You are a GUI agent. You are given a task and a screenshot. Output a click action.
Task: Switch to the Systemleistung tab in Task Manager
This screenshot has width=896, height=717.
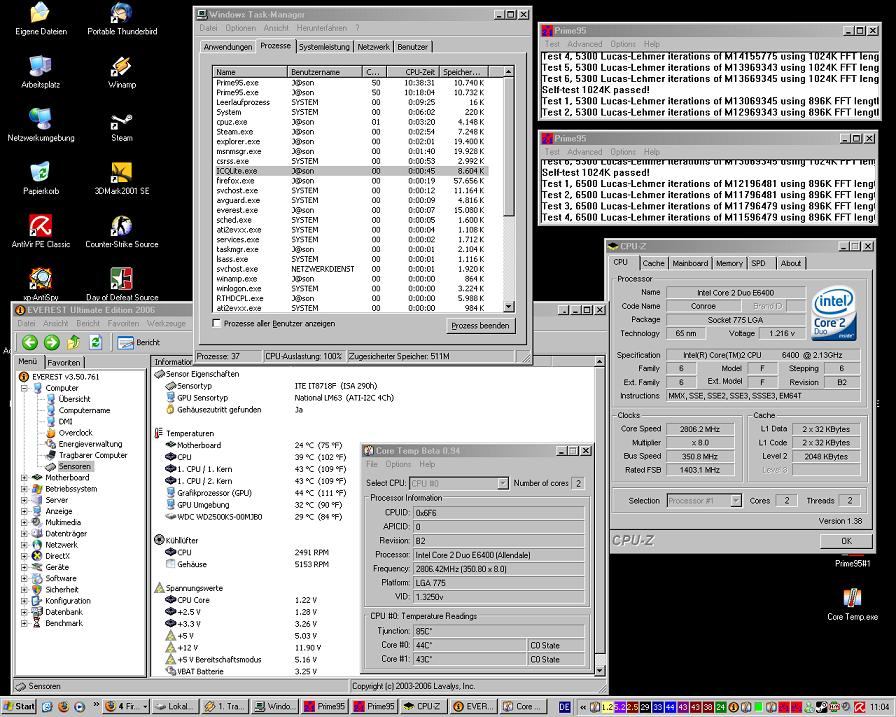click(x=324, y=47)
